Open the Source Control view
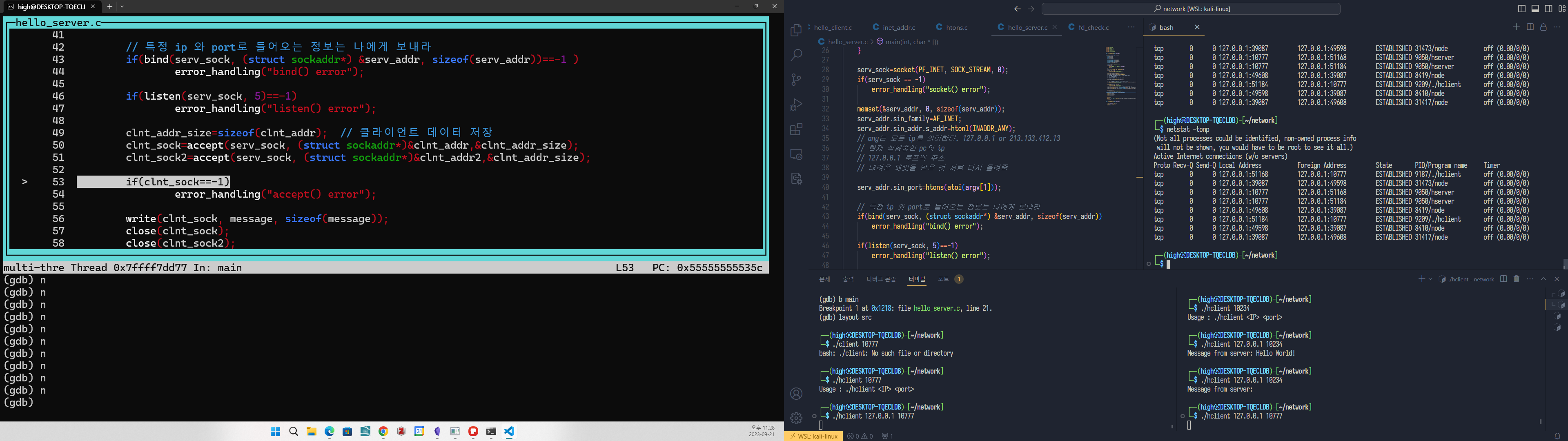This screenshot has height=441, width=1568. tap(796, 80)
